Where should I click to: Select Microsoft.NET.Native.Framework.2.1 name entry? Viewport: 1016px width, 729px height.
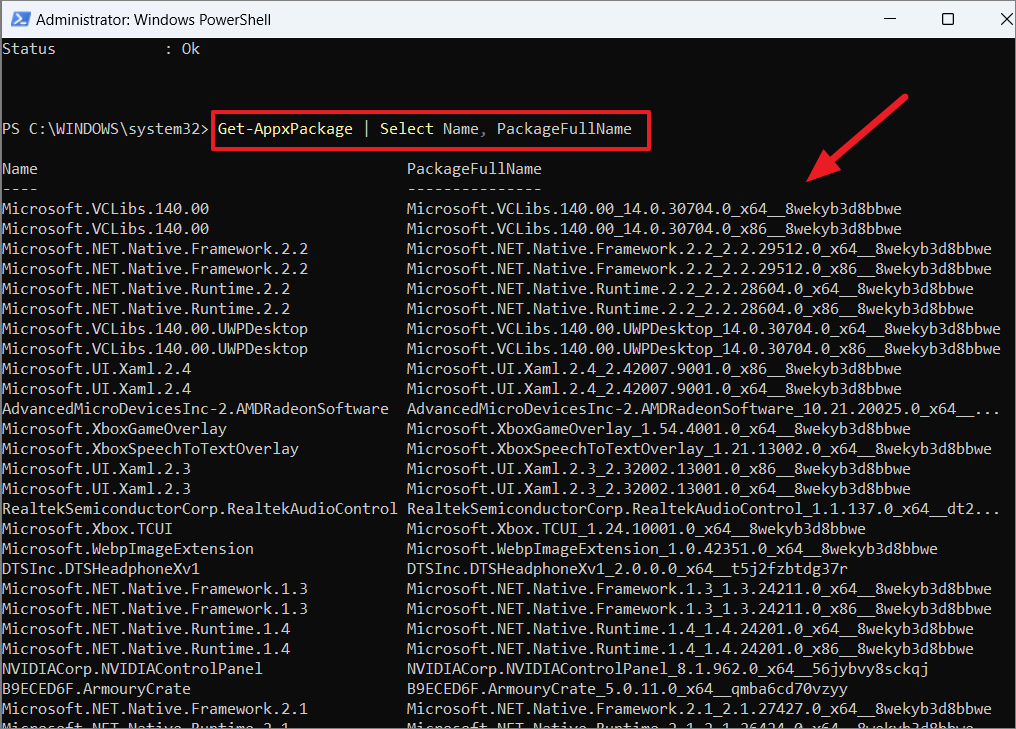[x=155, y=709]
